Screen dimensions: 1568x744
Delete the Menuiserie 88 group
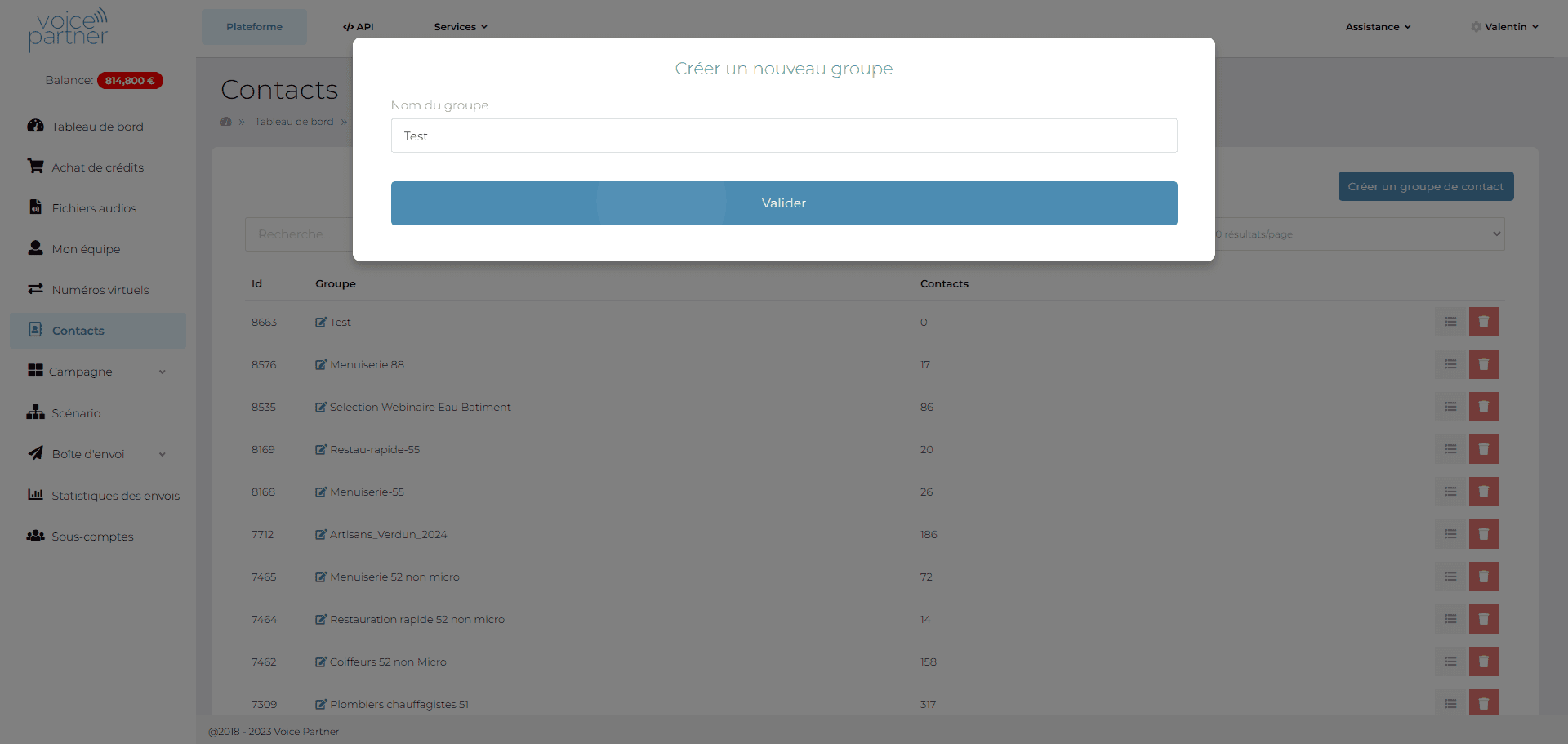[x=1483, y=364]
